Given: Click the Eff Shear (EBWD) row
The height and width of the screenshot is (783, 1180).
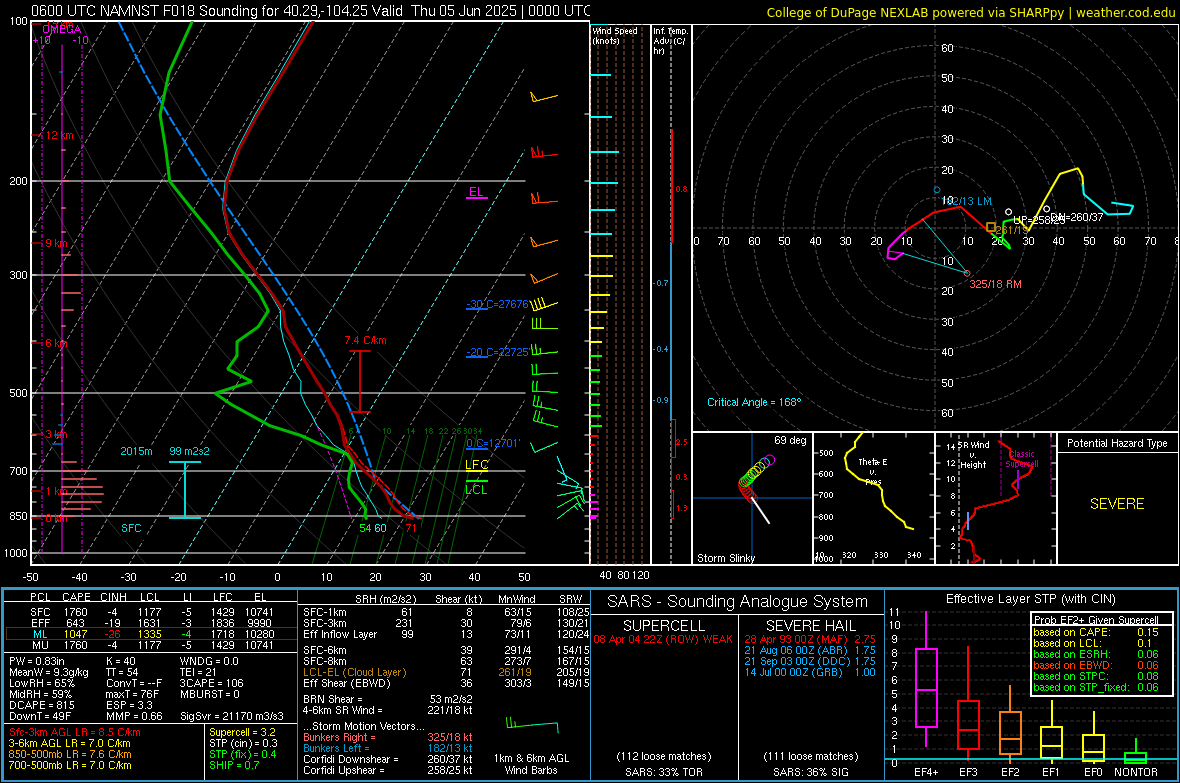Looking at the screenshot, I should click(x=446, y=684).
